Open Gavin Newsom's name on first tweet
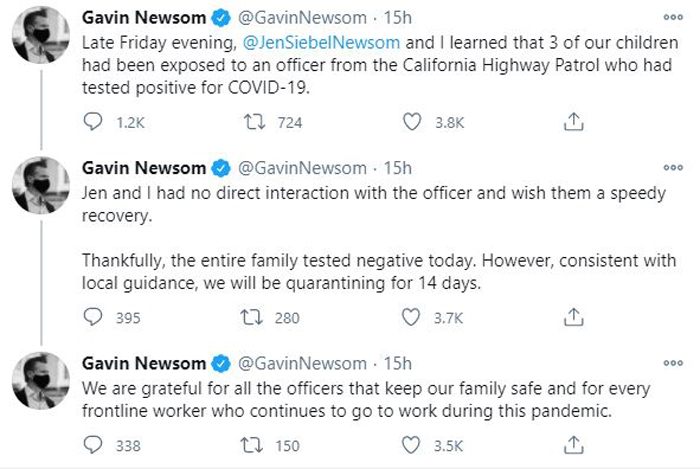 [x=144, y=18]
